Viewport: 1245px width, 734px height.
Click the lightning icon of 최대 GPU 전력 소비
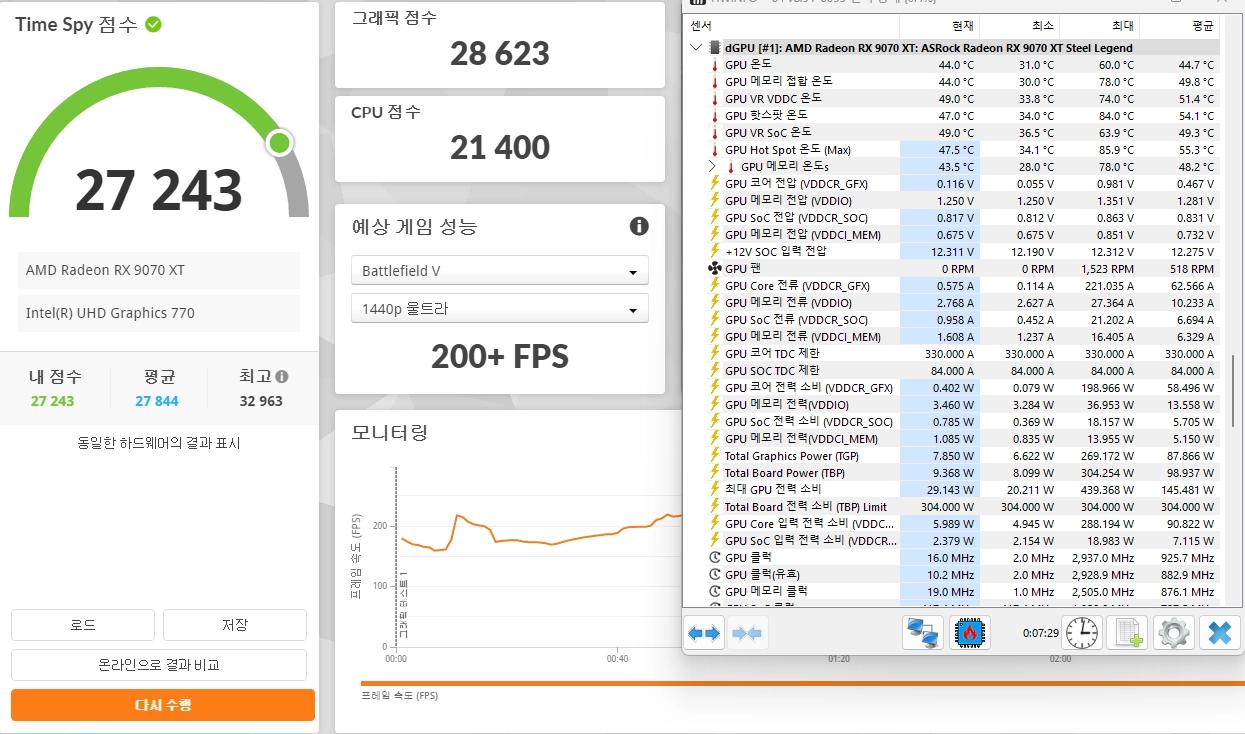(714, 490)
